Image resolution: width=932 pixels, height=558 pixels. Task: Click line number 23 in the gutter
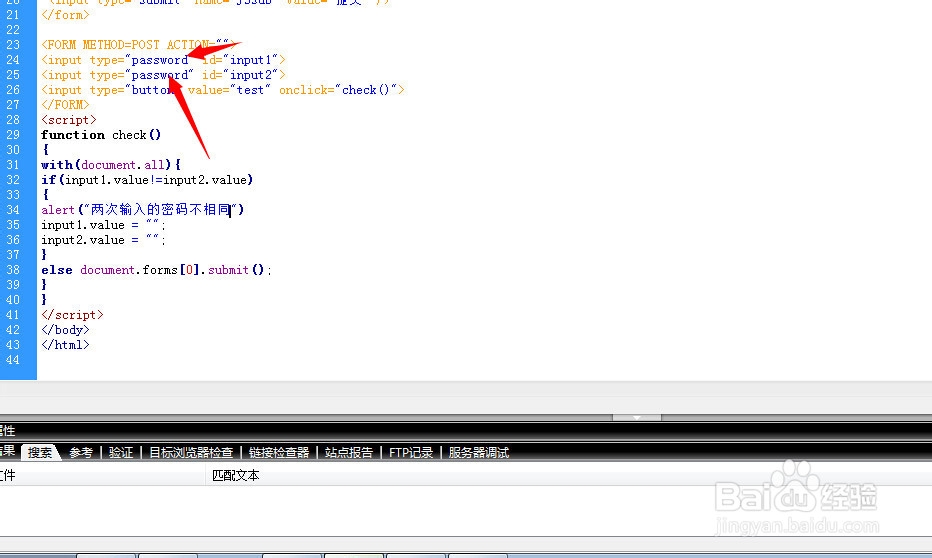click(x=13, y=45)
